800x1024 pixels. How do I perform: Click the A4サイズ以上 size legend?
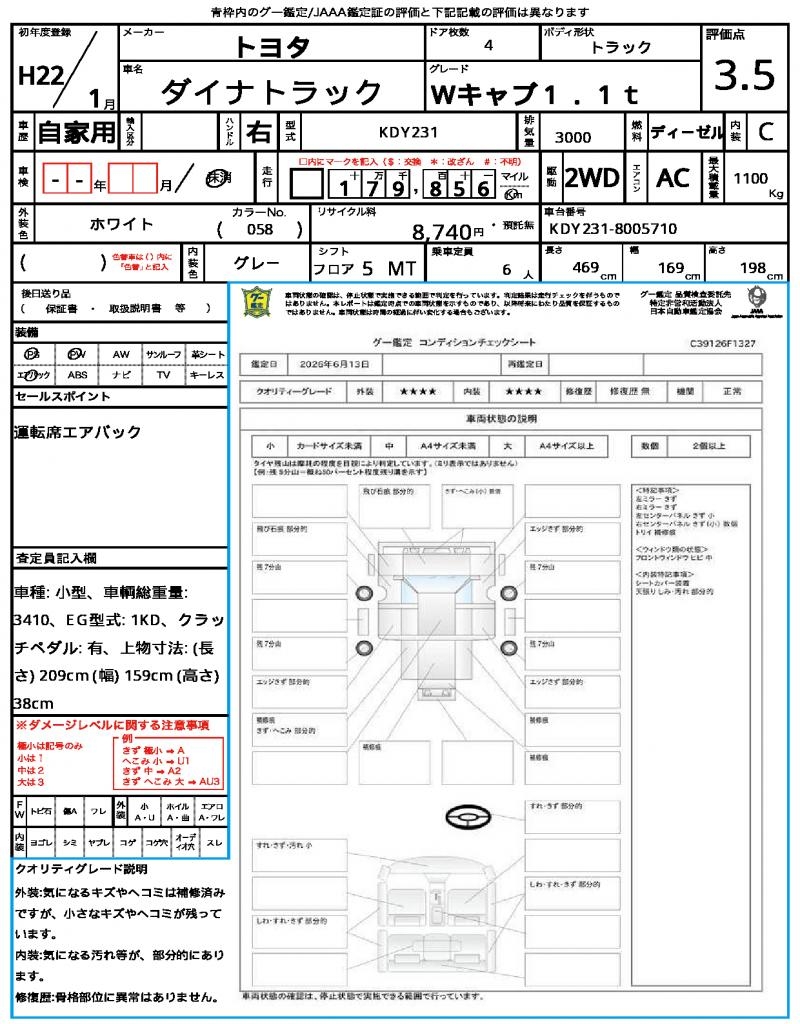tap(566, 447)
